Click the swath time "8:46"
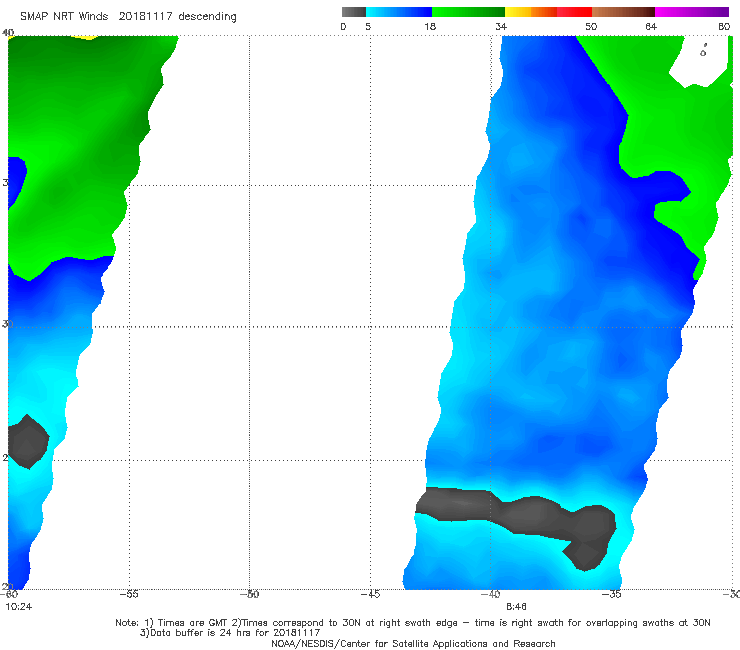This screenshot has width=740, height=650. tap(516, 607)
